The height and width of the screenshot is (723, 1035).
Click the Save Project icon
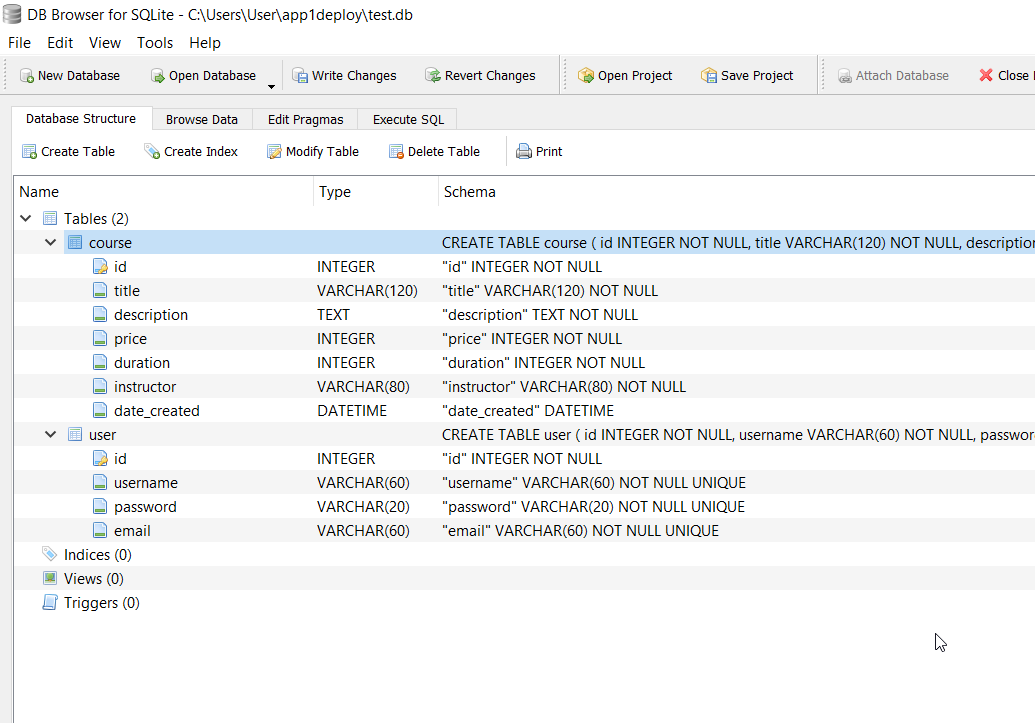coord(709,76)
